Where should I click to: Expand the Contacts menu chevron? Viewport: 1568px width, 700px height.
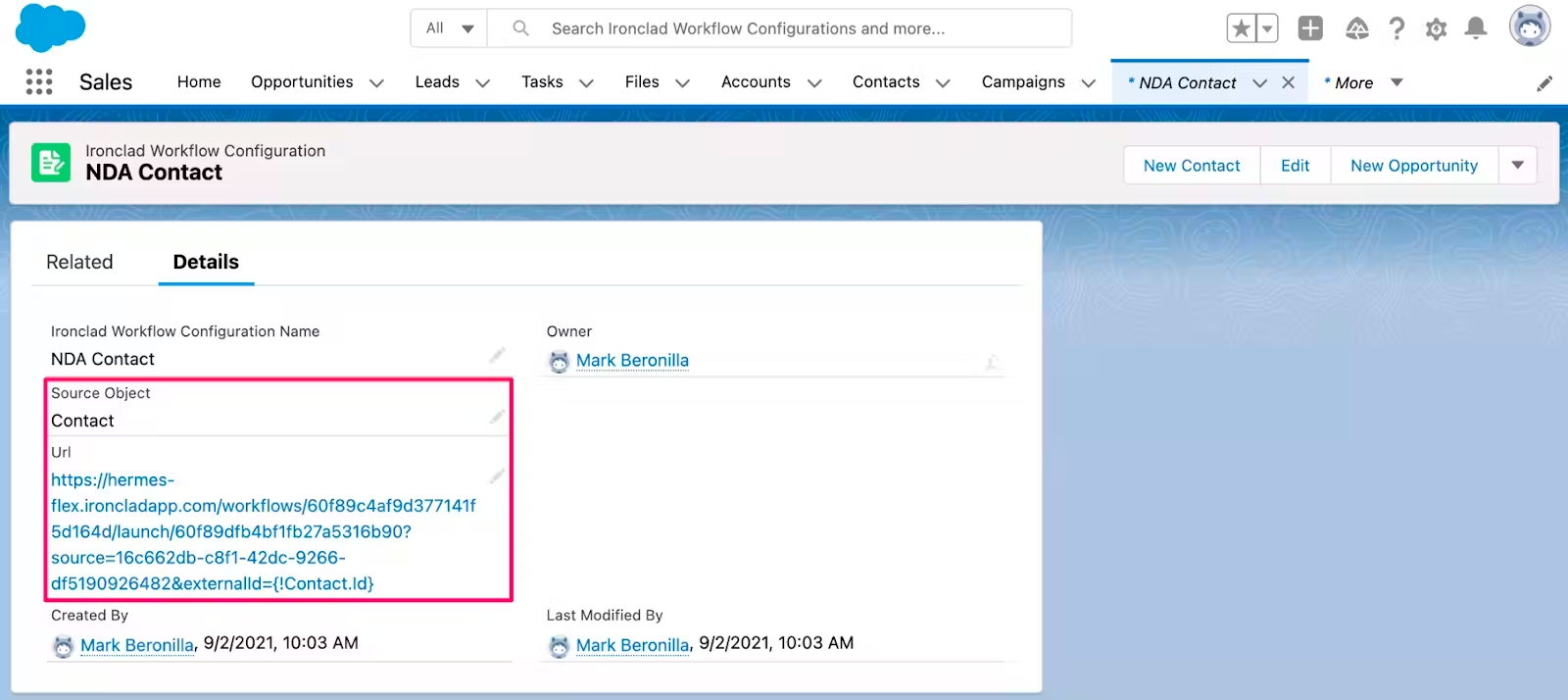(x=943, y=83)
